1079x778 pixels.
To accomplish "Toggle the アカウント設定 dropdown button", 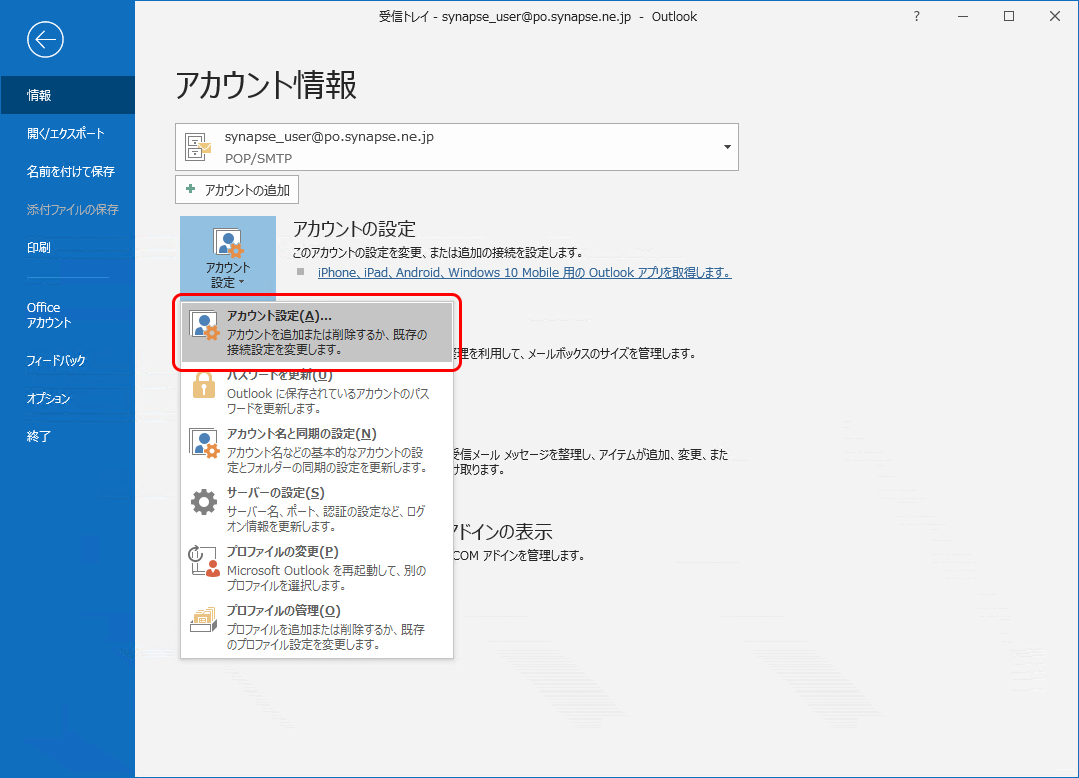I will [228, 257].
